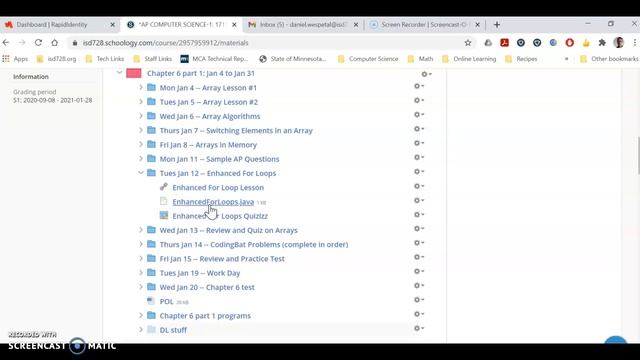This screenshot has height=360, width=640.
Task: Click the red Opera-style extension icon
Action: click(569, 42)
